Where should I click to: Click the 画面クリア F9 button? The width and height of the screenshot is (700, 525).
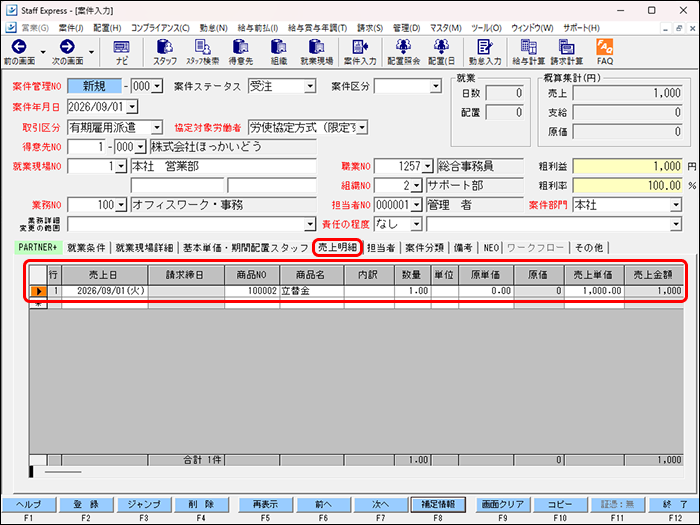coord(503,504)
